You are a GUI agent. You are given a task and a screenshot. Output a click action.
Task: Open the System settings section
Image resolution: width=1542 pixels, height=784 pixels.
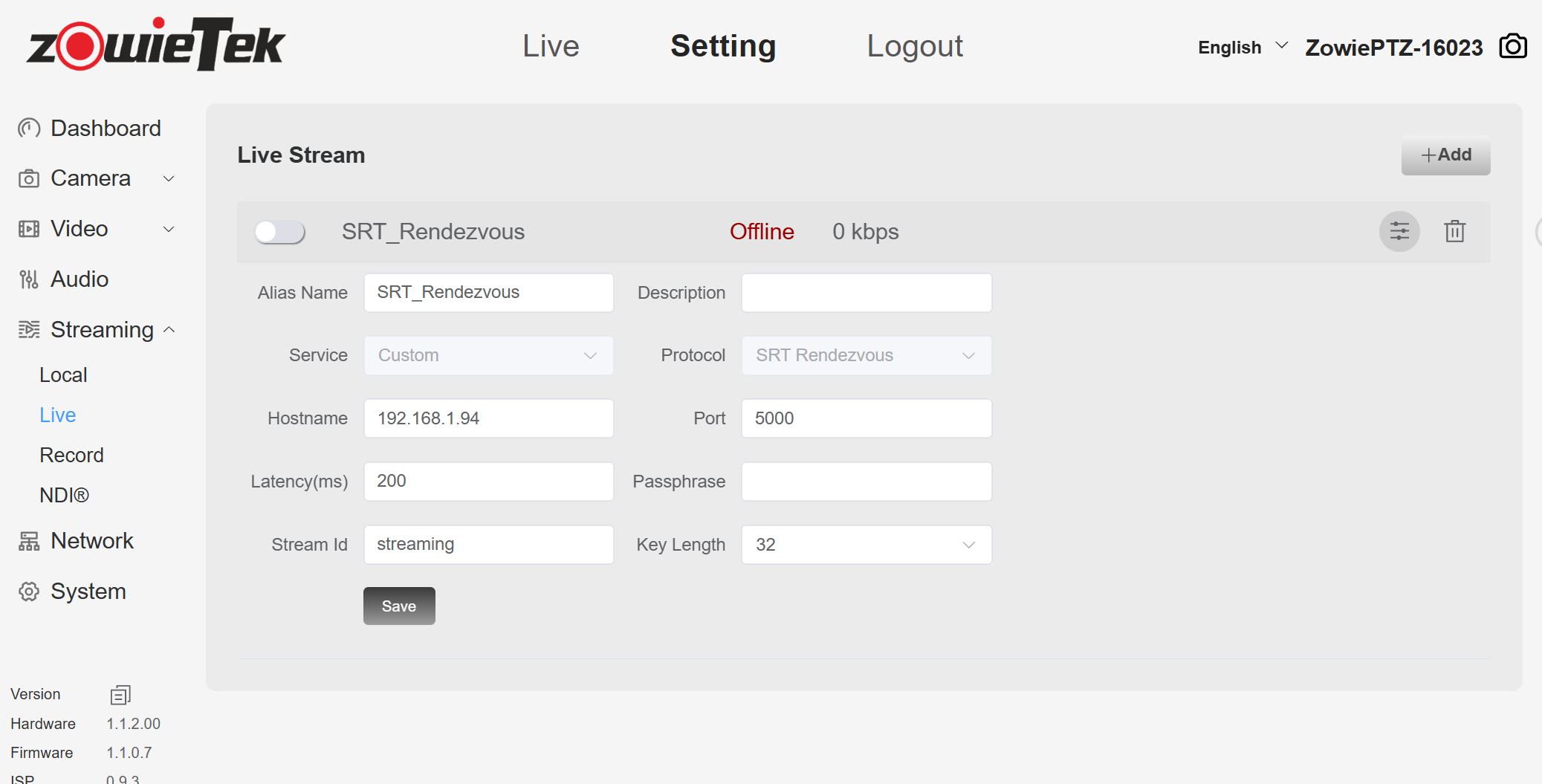point(88,592)
